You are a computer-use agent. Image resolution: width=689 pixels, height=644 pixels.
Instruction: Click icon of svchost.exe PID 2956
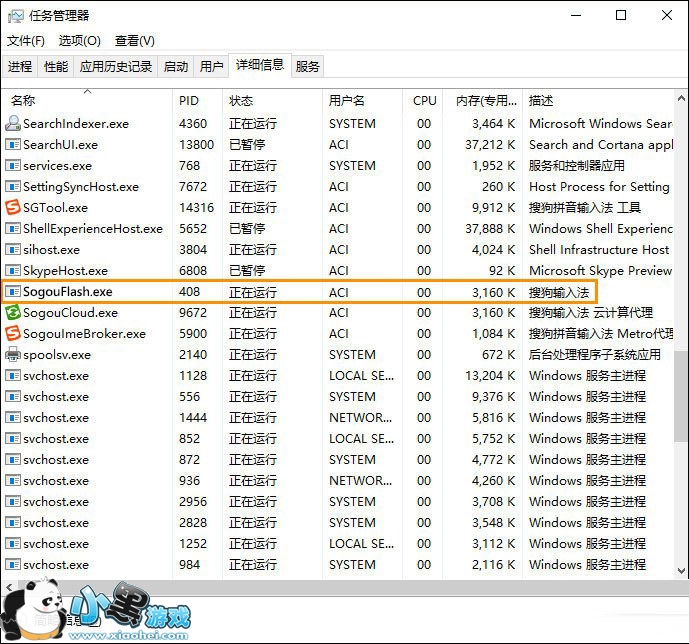point(13,502)
